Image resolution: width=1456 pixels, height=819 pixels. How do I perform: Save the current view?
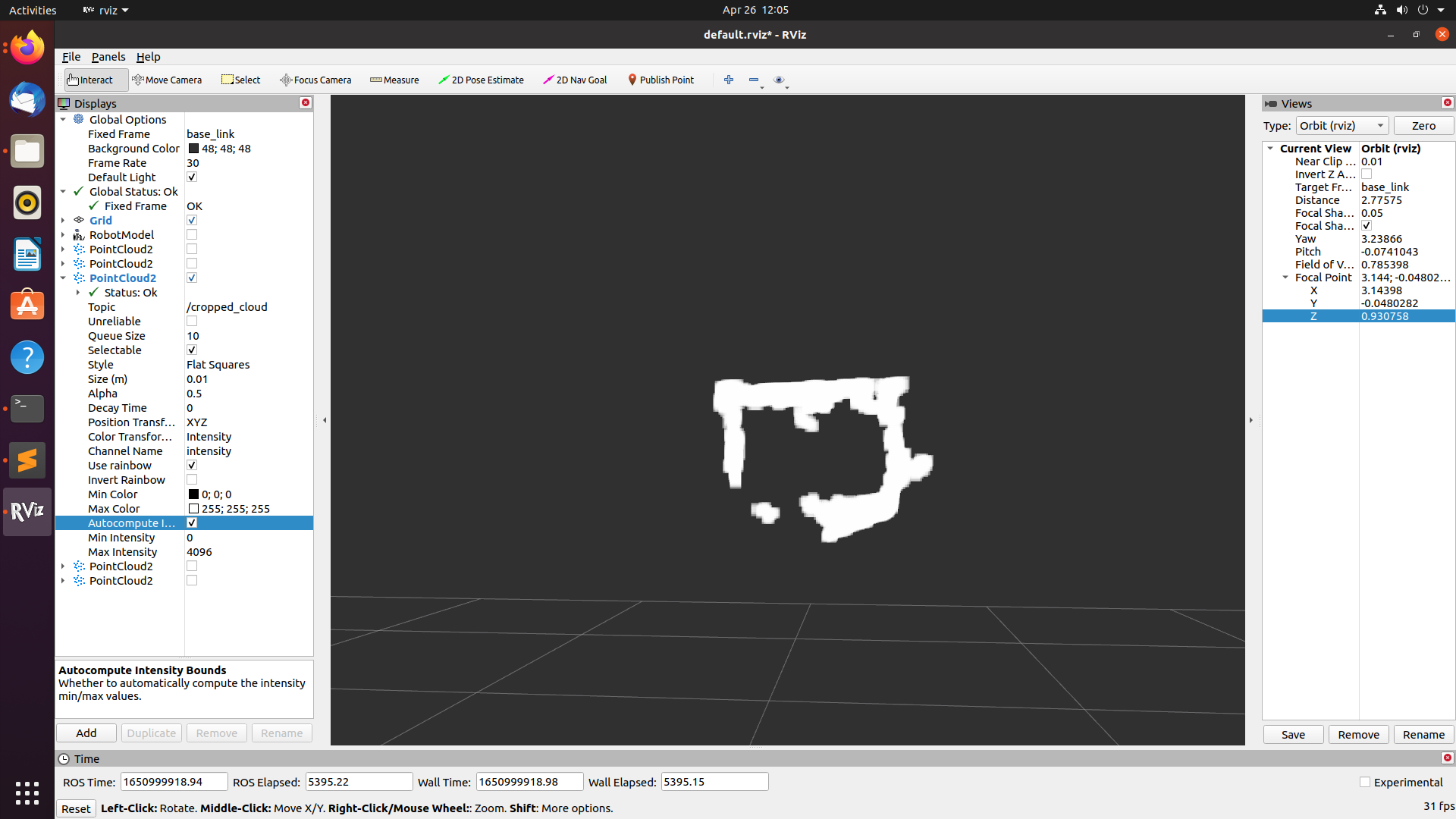(1293, 735)
